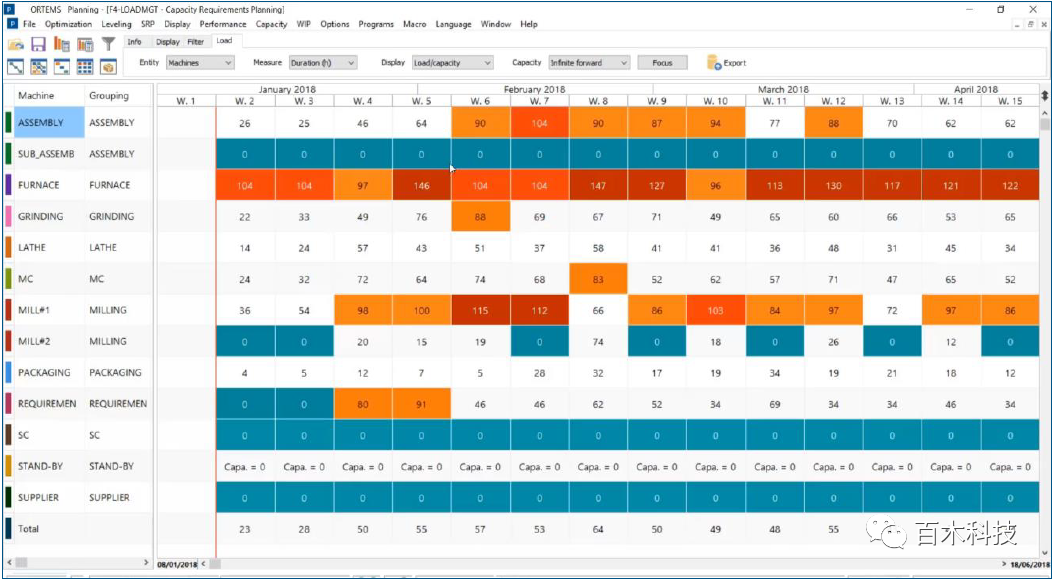
Task: Open the Leveling menu
Action: [x=116, y=24]
